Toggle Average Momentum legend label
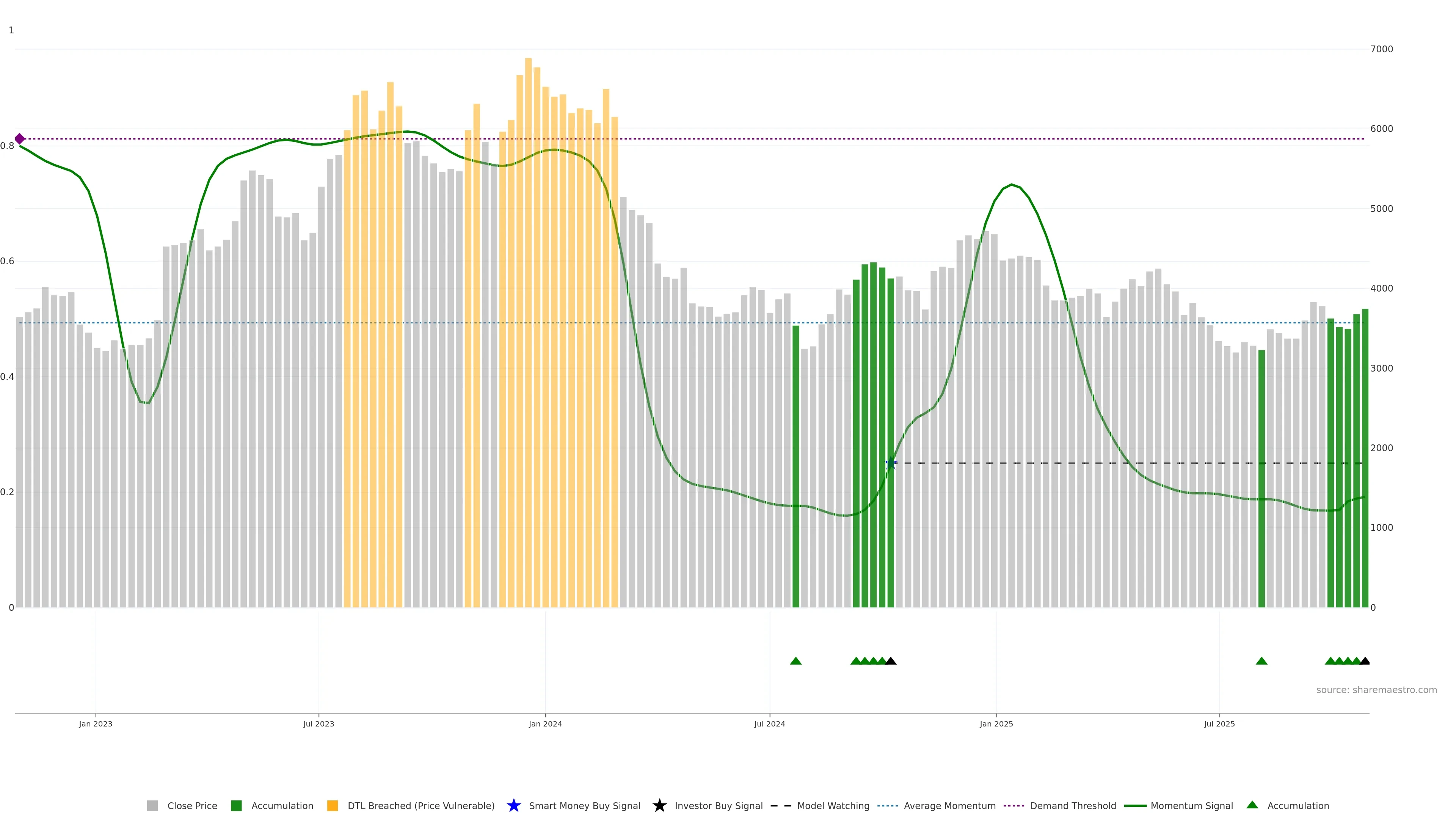 coord(949,805)
